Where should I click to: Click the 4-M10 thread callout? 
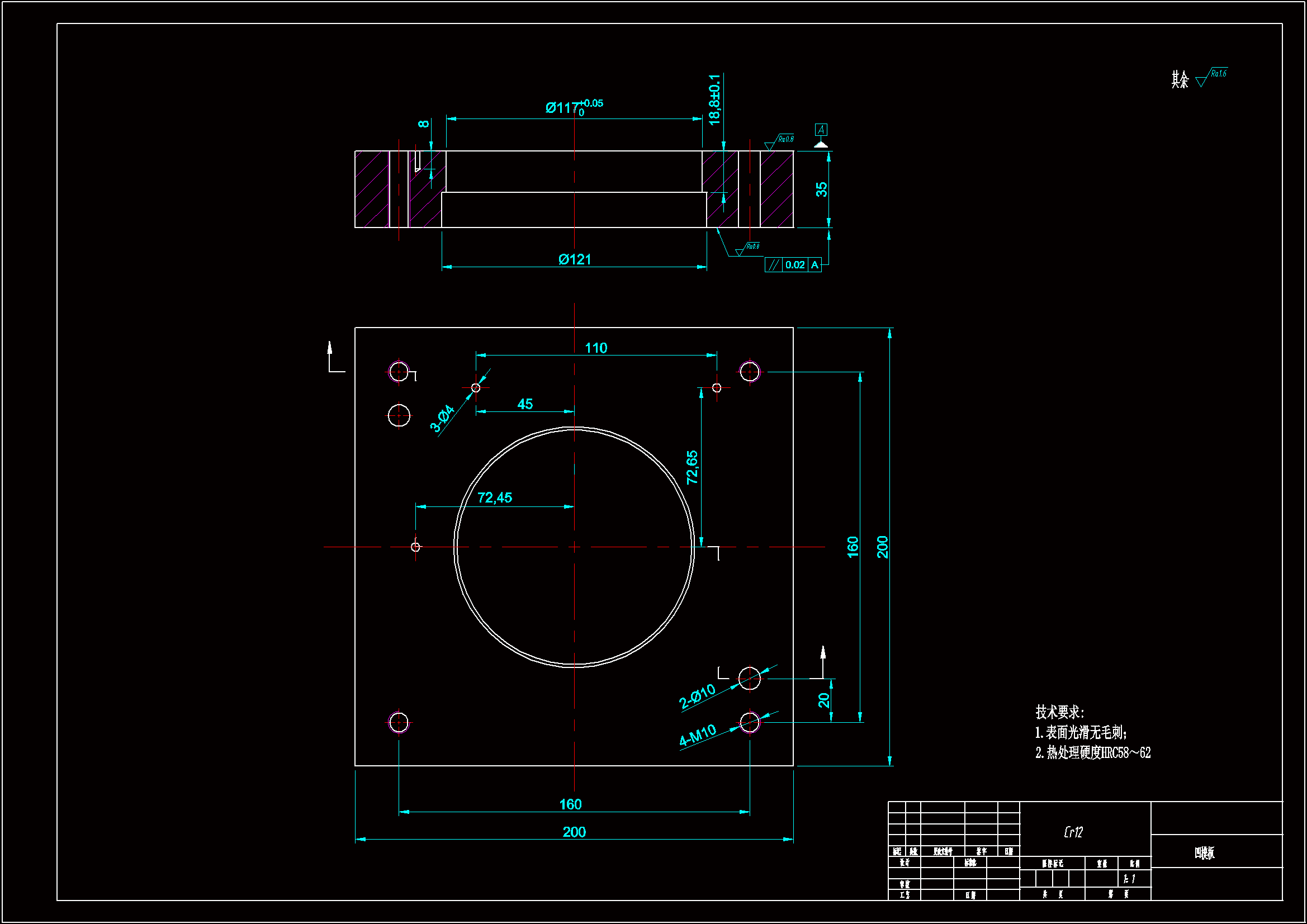[x=697, y=736]
